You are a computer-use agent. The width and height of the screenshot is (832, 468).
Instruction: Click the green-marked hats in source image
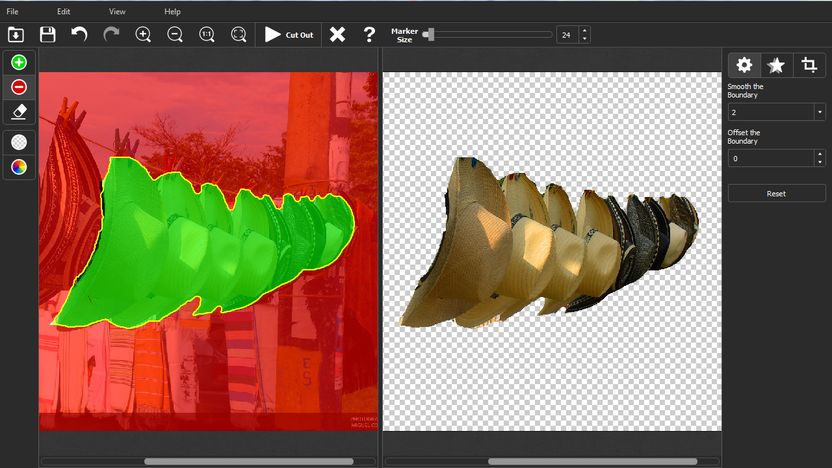[204, 241]
